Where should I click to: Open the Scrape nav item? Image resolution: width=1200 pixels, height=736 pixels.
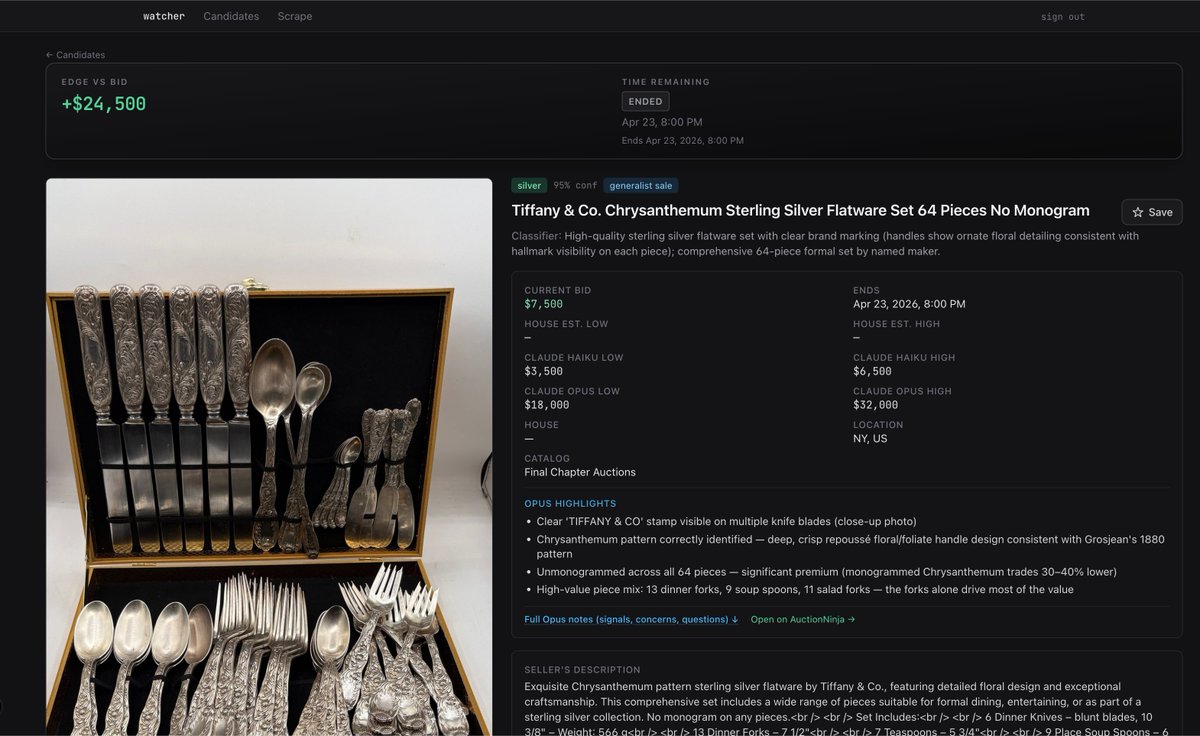[295, 16]
